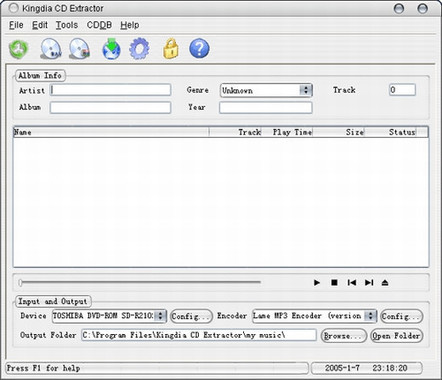The width and height of the screenshot is (442, 380).
Task: Click into the Year text field
Action: 266,107
